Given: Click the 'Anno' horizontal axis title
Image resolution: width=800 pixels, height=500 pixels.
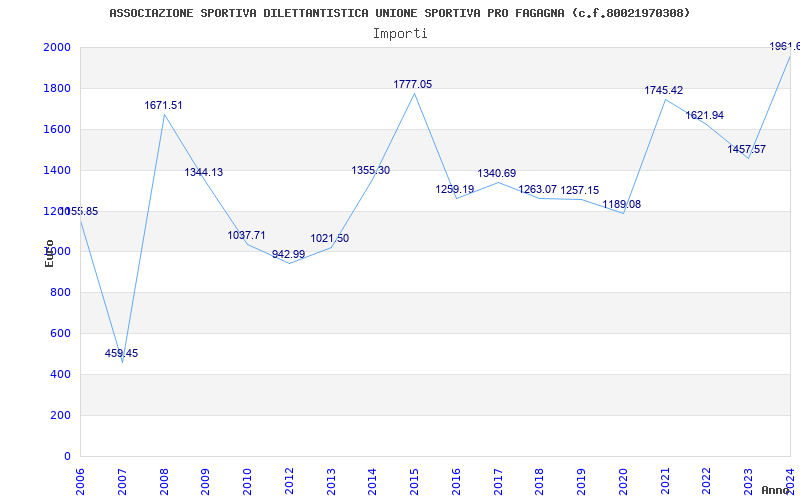Looking at the screenshot, I should [776, 490].
